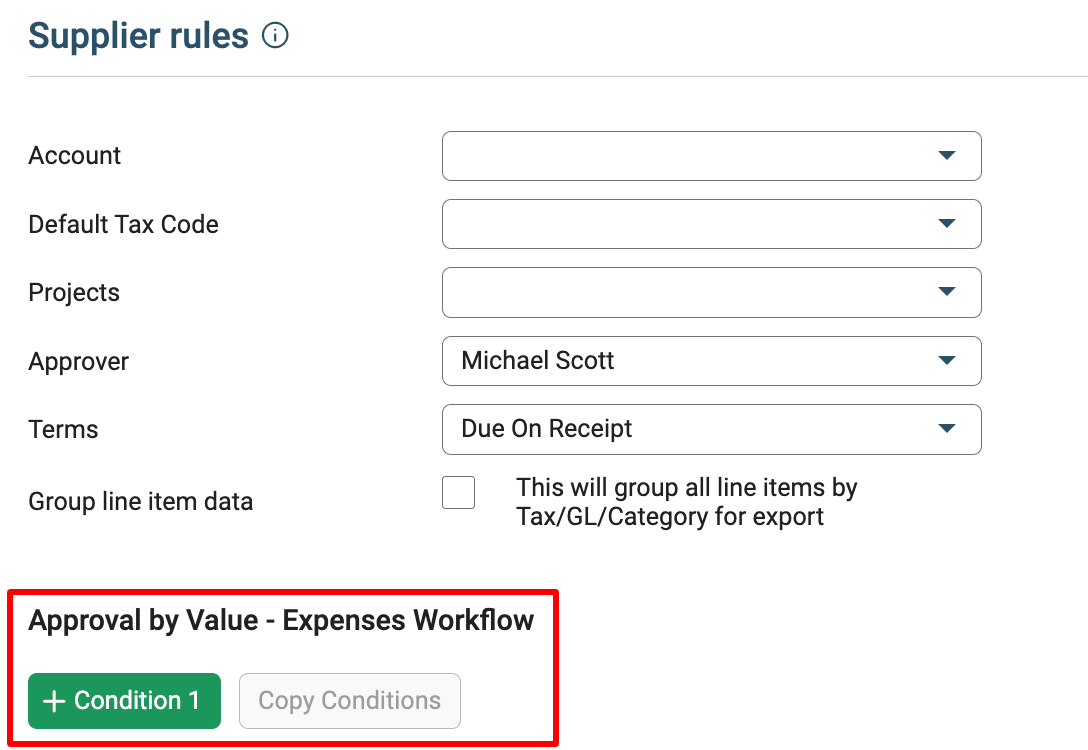
Task: Select the Supplier rules heading
Action: coord(138,35)
